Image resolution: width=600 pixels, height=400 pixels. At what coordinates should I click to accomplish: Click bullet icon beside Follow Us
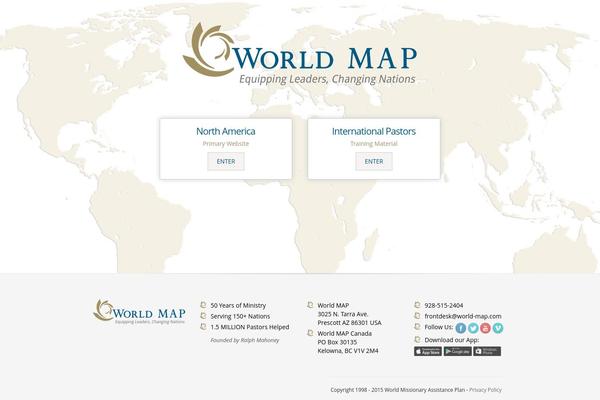point(417,327)
